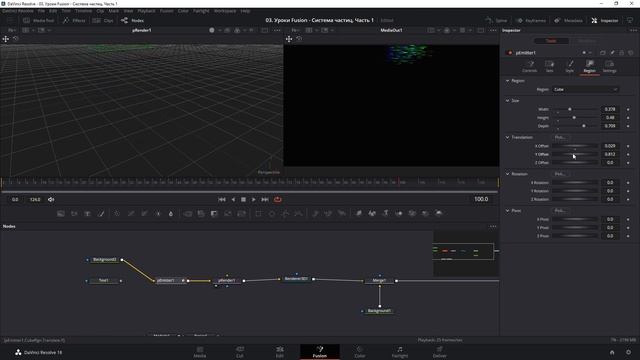Screen dimensions: 640x360
Task: Add a Merge node from toolbar
Action: (x=187, y=213)
